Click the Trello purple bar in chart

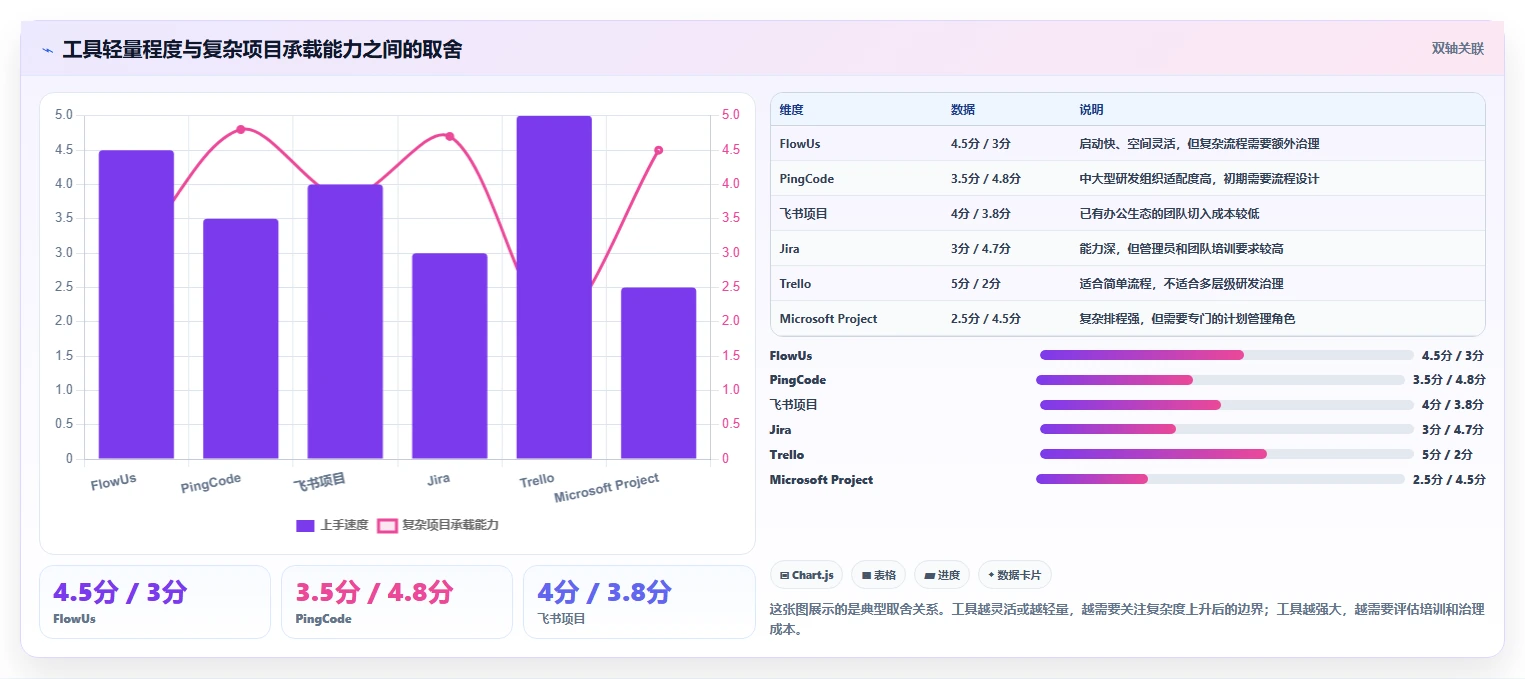tap(554, 288)
